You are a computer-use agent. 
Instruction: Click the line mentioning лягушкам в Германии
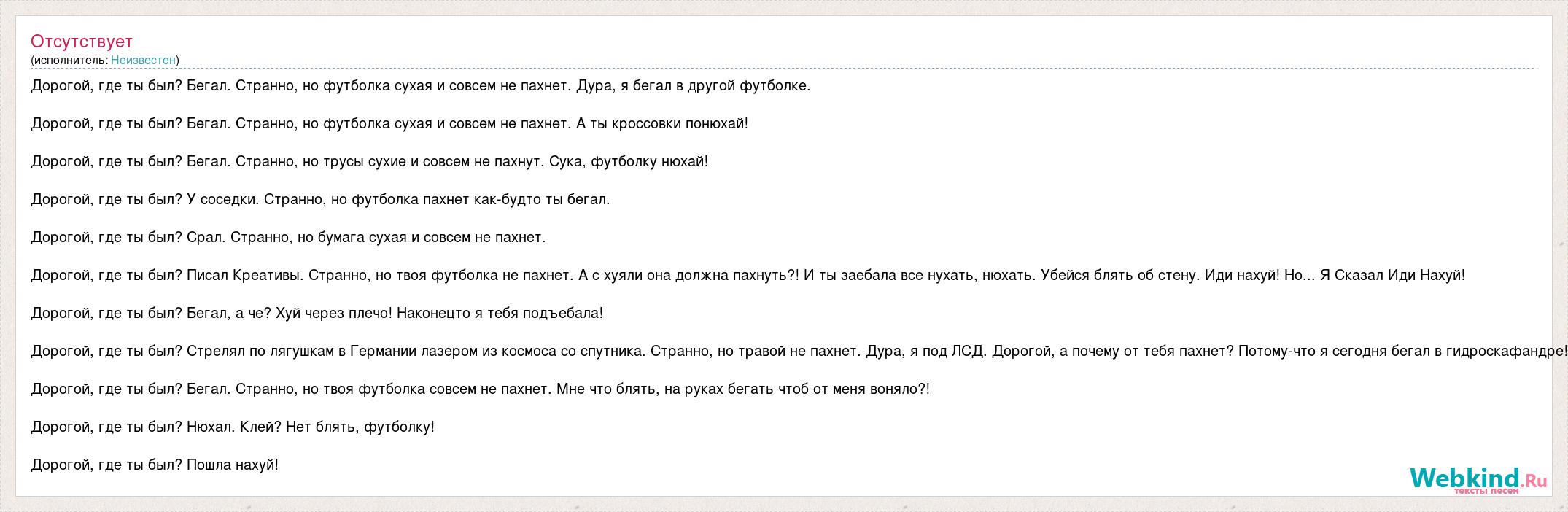coord(789,351)
